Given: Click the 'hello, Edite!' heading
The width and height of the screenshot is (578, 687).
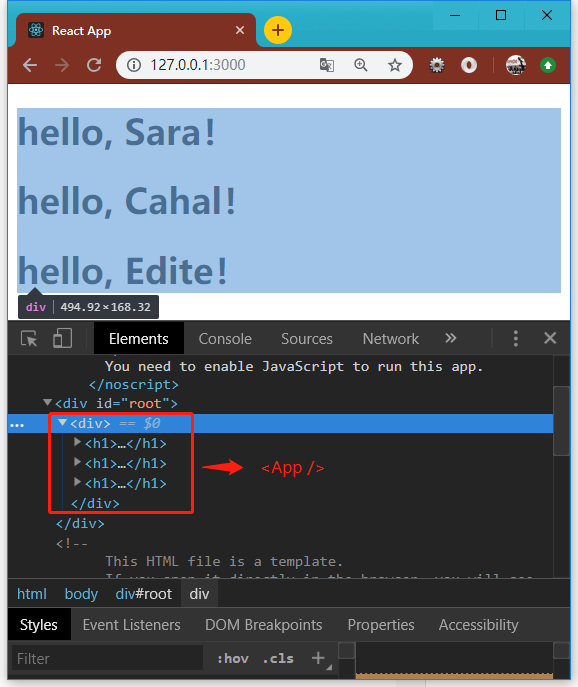Looking at the screenshot, I should [x=123, y=270].
